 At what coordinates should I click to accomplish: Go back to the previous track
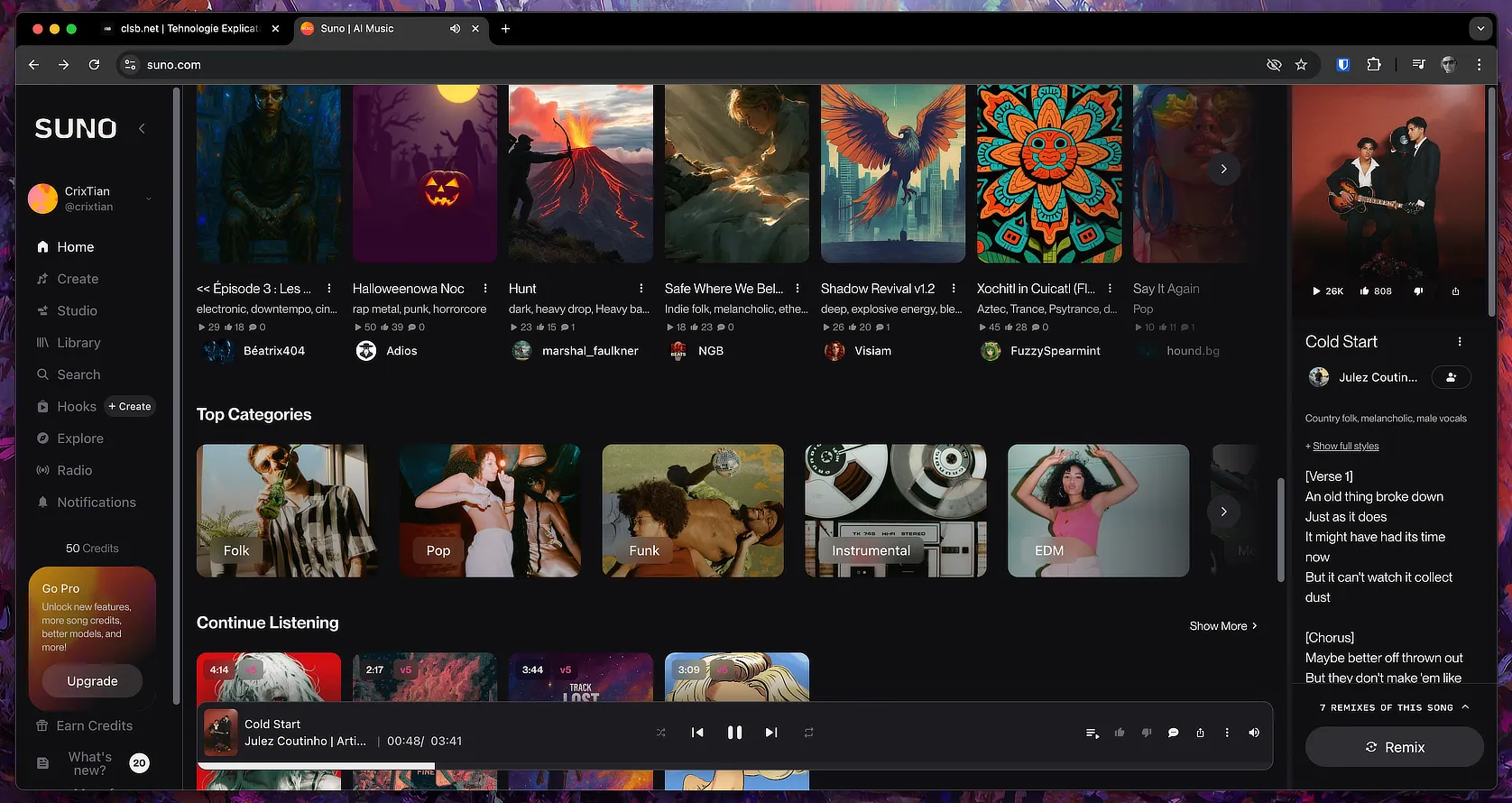(x=697, y=733)
